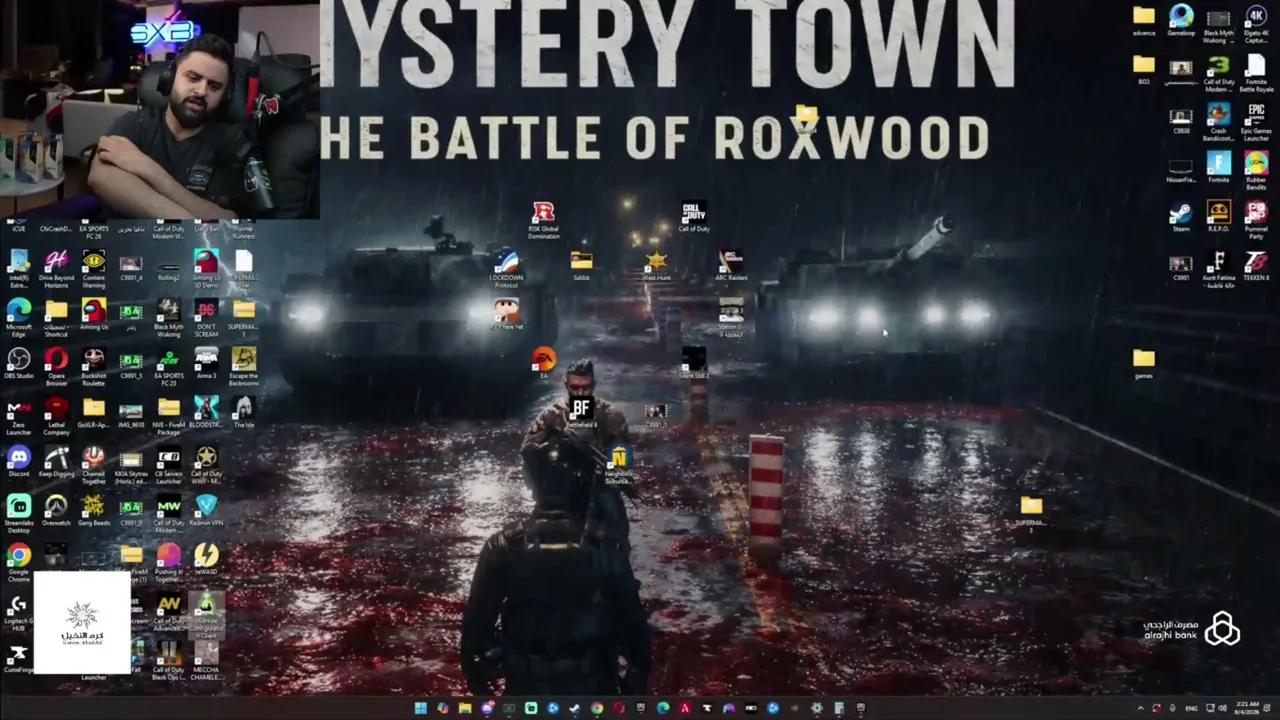This screenshot has height=720, width=1280.
Task: Select the Elgato 4K Capture icon
Action: click(1256, 21)
